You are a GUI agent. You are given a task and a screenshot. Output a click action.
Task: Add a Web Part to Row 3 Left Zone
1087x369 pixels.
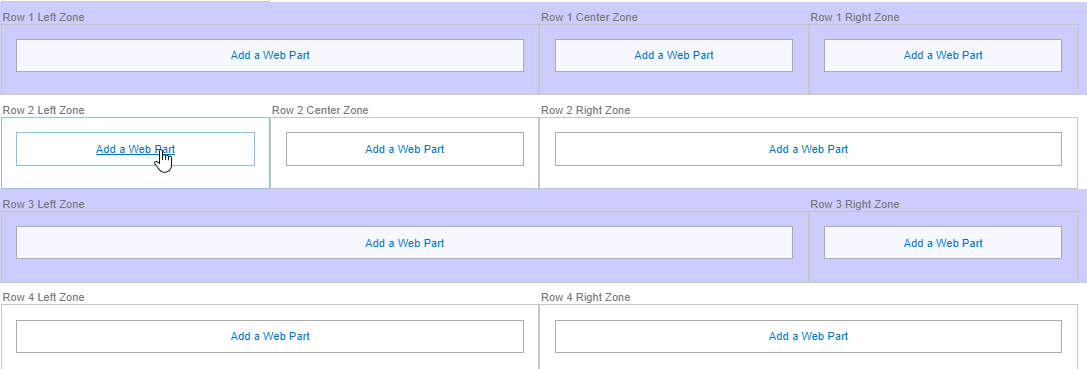[405, 243]
